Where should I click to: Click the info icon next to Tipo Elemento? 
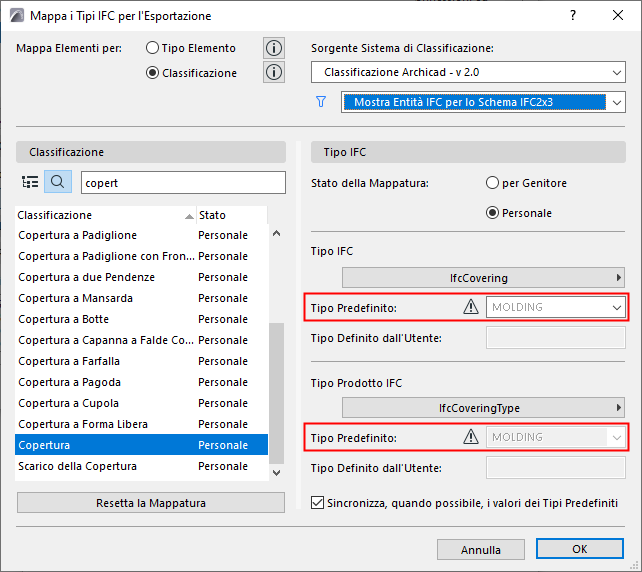pos(274,48)
